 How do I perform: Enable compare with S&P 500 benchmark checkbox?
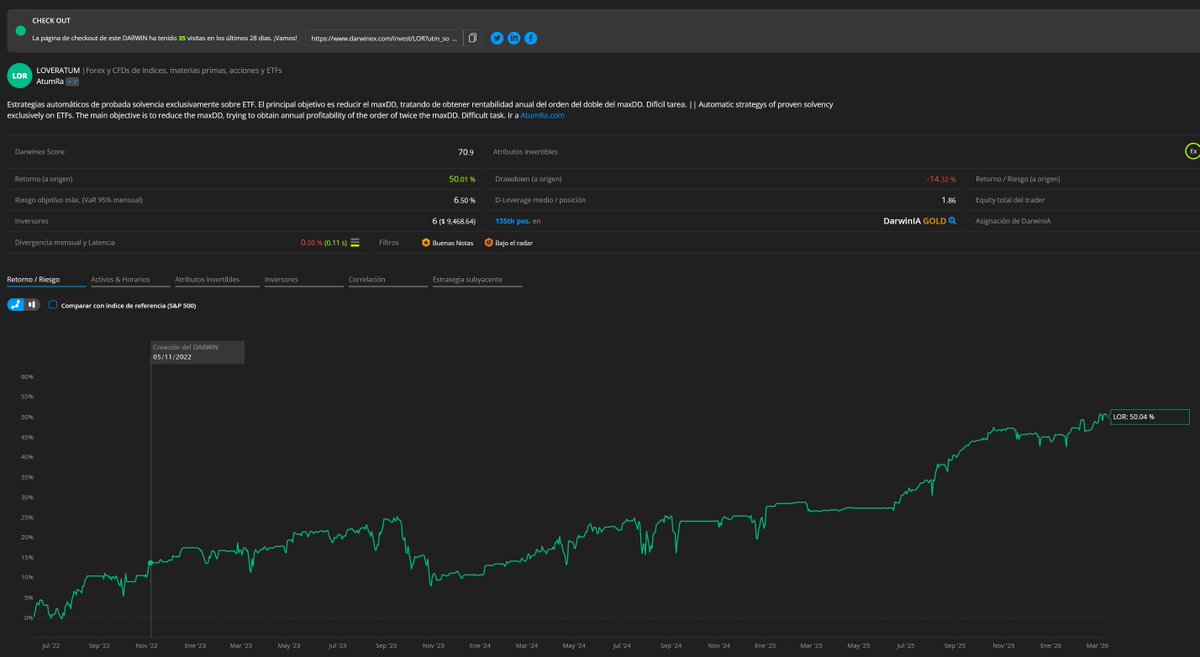click(53, 305)
